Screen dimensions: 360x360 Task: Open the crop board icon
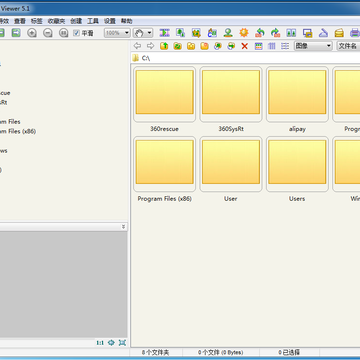(196, 33)
